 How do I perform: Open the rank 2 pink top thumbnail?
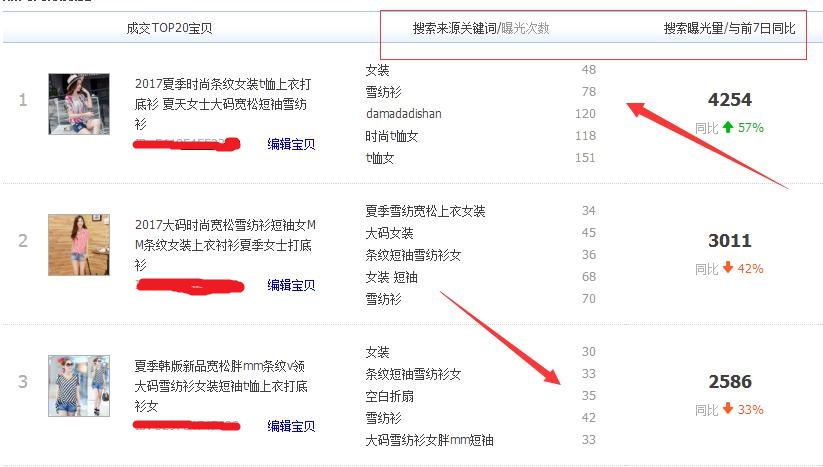pyautogui.click(x=79, y=244)
